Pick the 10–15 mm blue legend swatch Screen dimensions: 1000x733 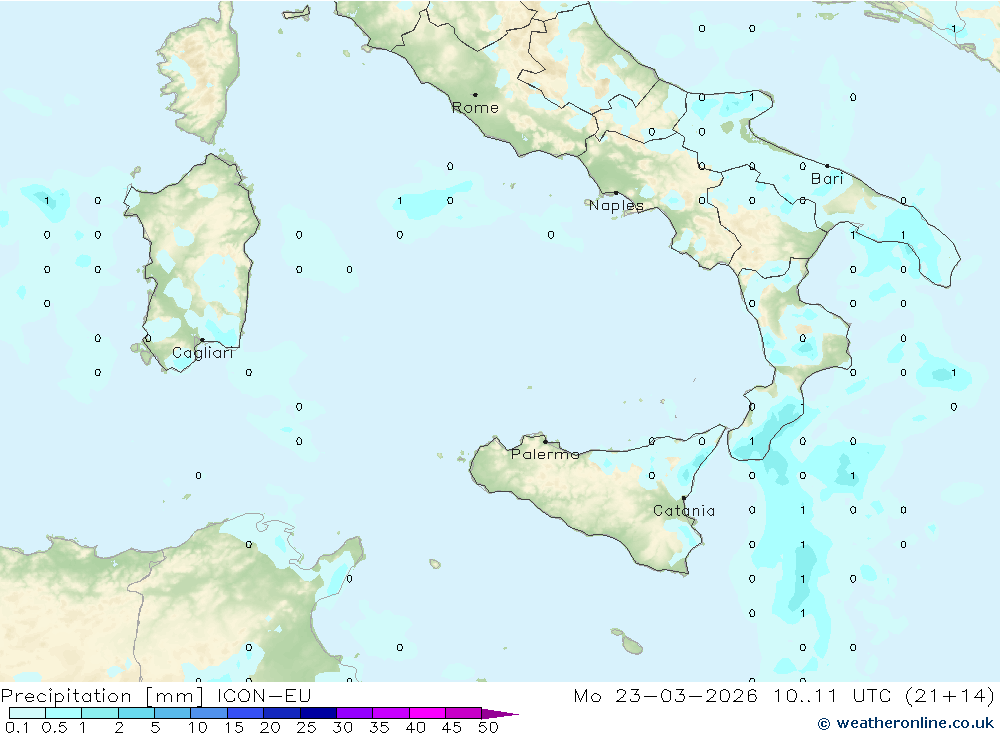pyautogui.click(x=209, y=713)
